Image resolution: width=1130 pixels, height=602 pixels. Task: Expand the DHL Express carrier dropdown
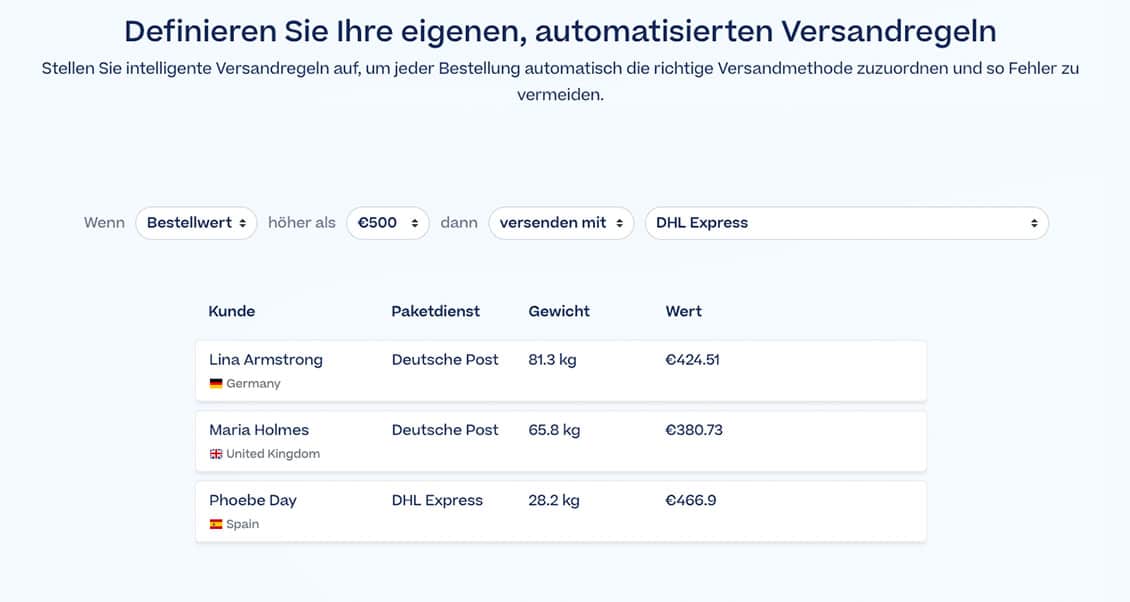click(x=846, y=223)
